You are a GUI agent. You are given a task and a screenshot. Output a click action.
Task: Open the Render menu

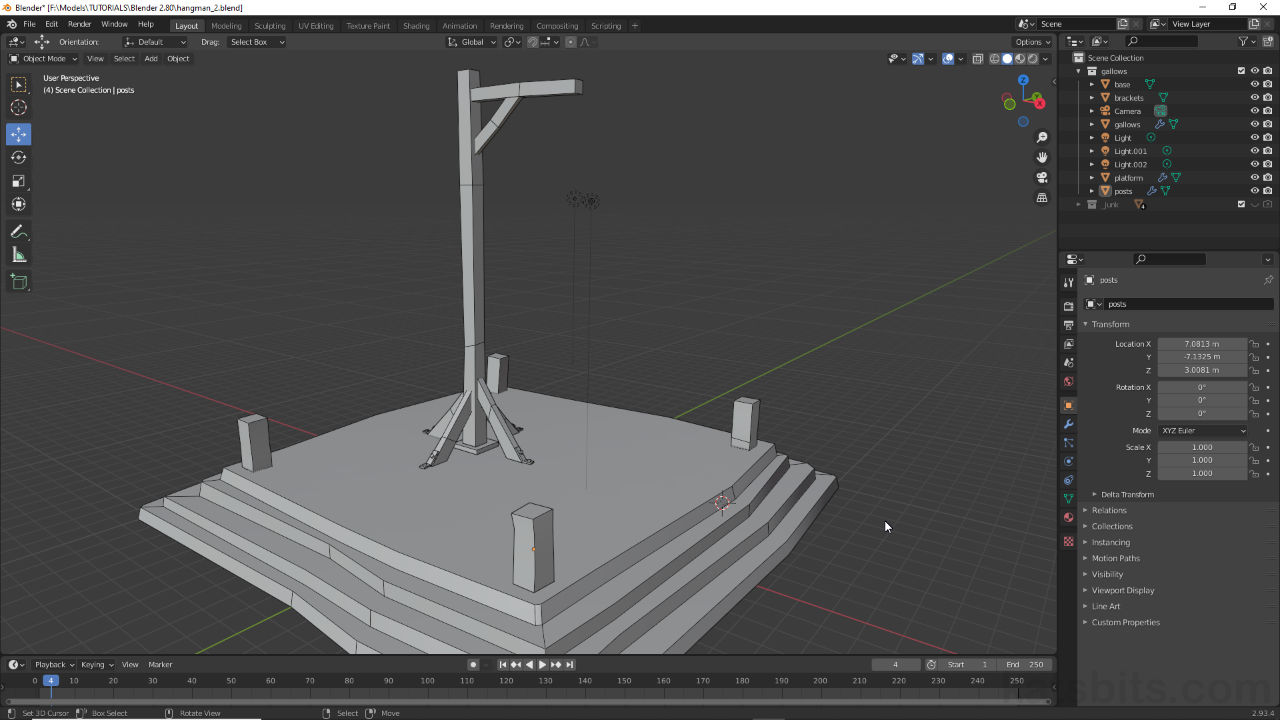click(79, 24)
